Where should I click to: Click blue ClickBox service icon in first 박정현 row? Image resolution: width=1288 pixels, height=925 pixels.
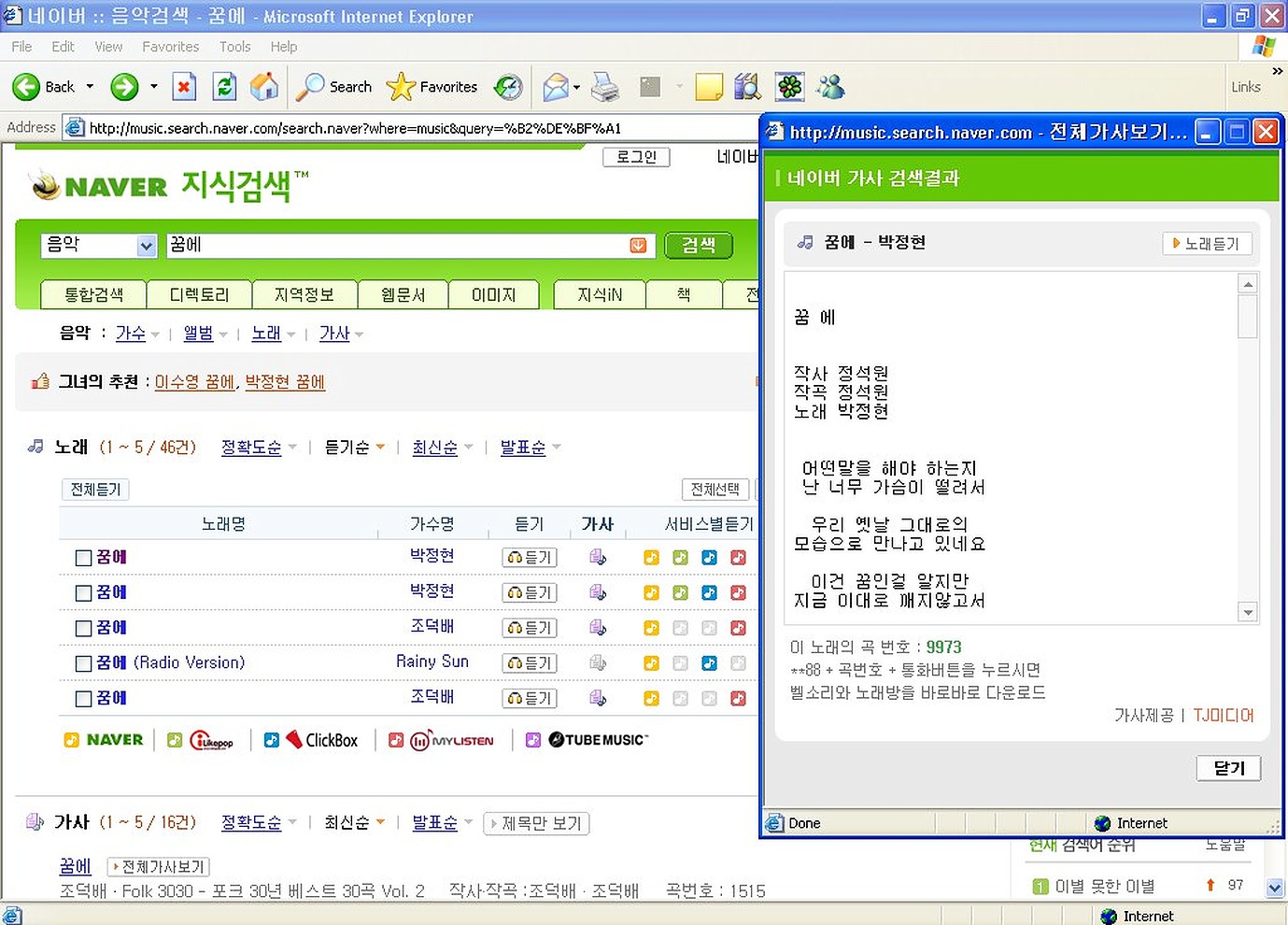coord(709,558)
